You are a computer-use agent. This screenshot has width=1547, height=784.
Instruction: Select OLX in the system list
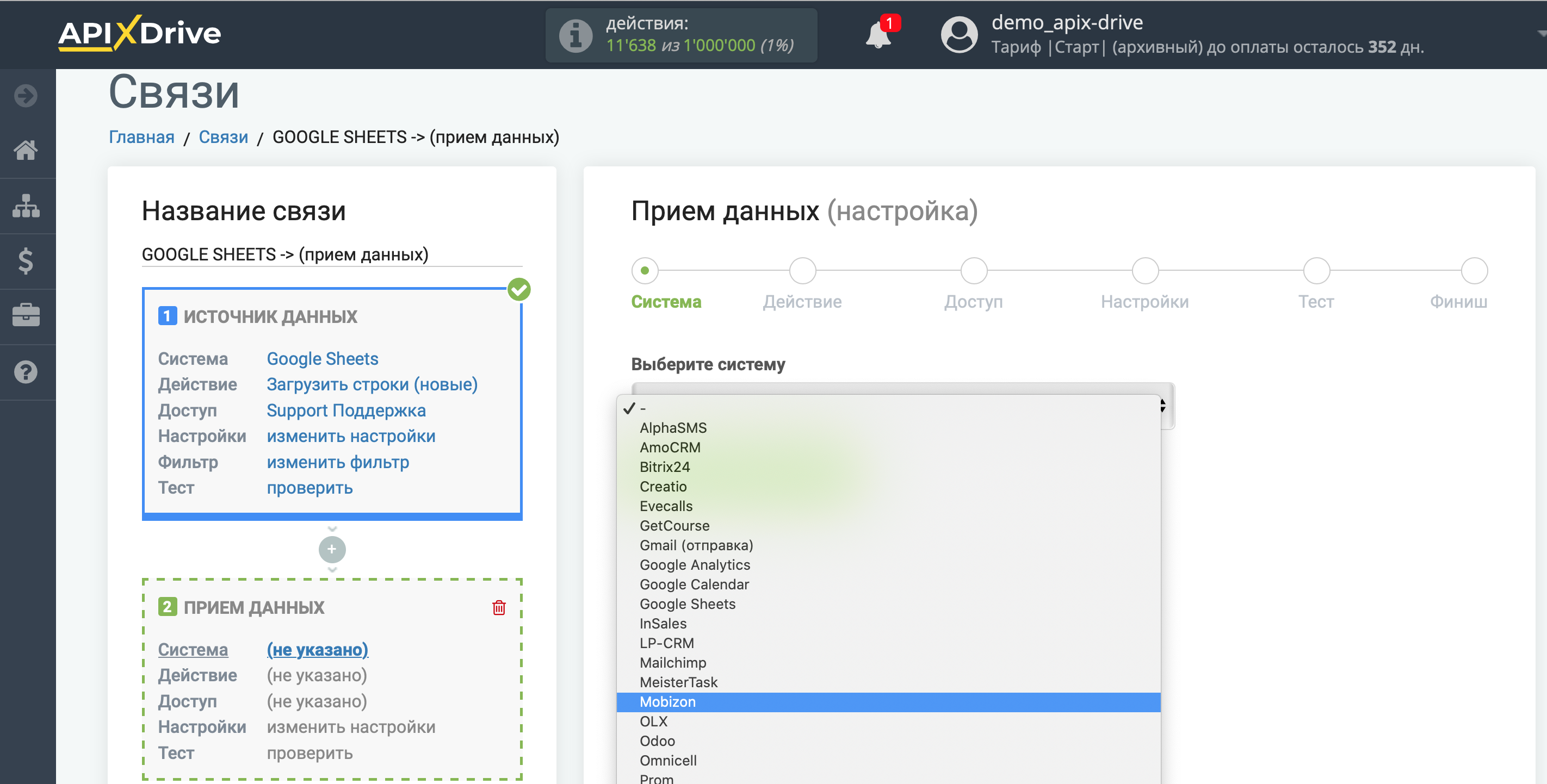click(888, 721)
